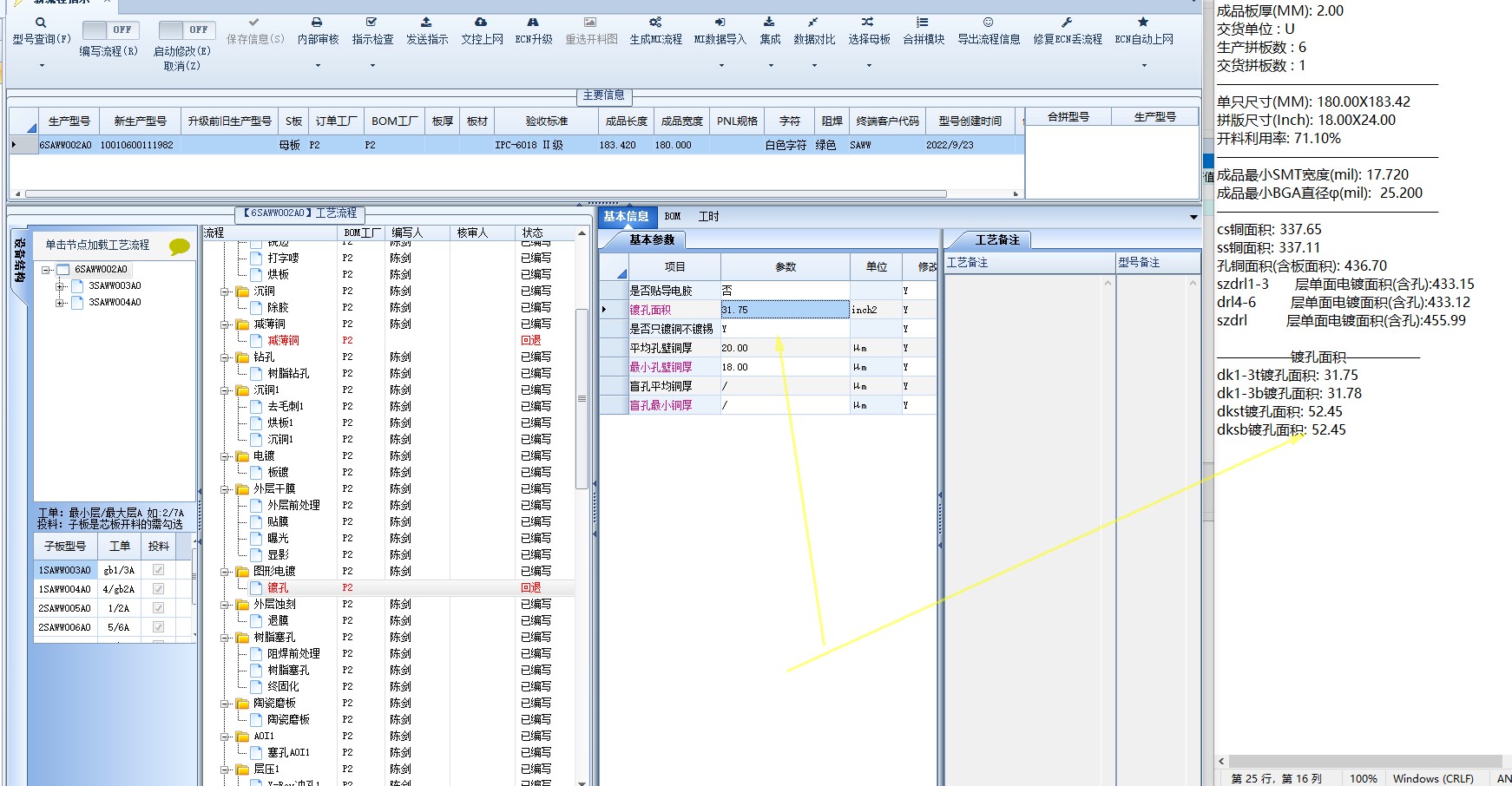The width and height of the screenshot is (1512, 786).
Task: Click document icon beside 3SAWW003A0
Action: (x=77, y=286)
